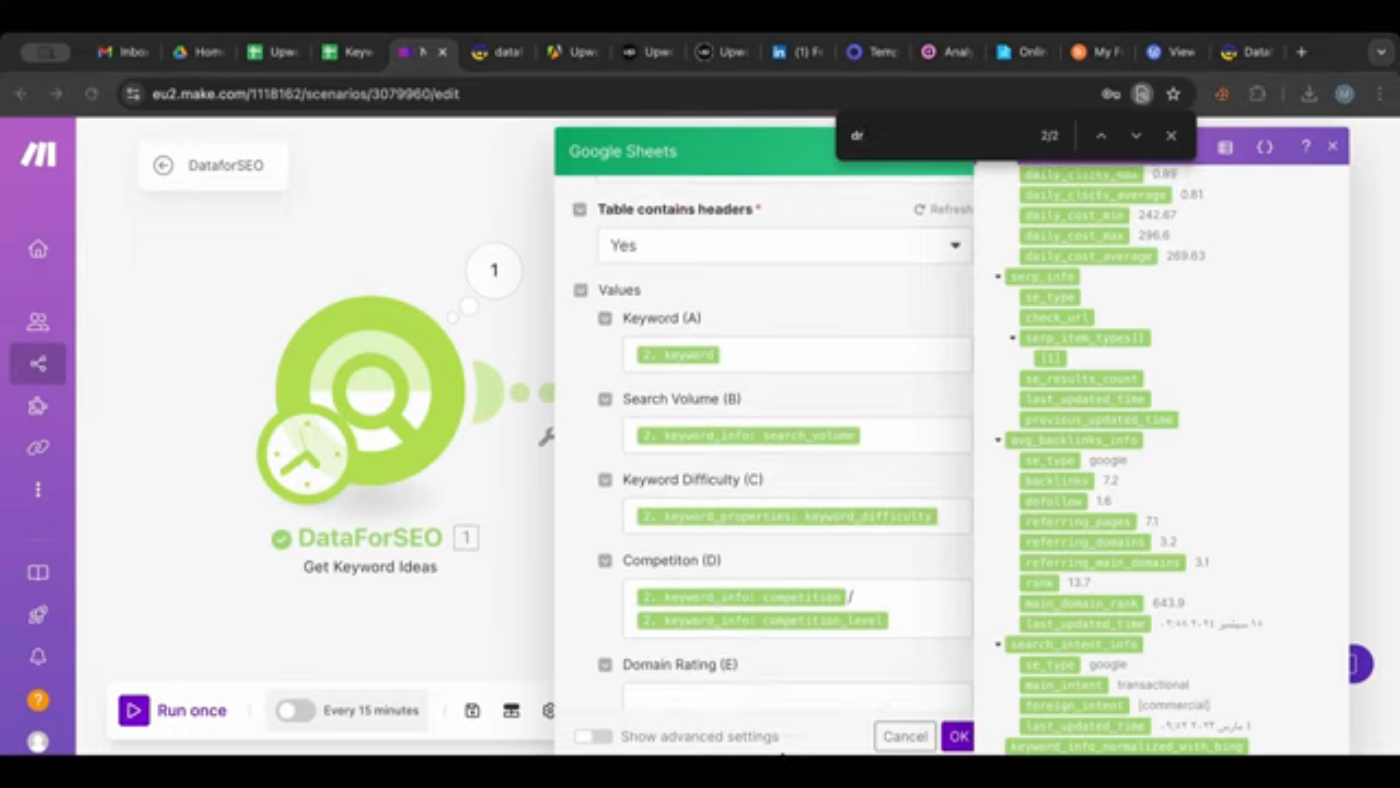Open Resource hub book icon in sidebar
The image size is (1400, 788).
pyautogui.click(x=38, y=573)
